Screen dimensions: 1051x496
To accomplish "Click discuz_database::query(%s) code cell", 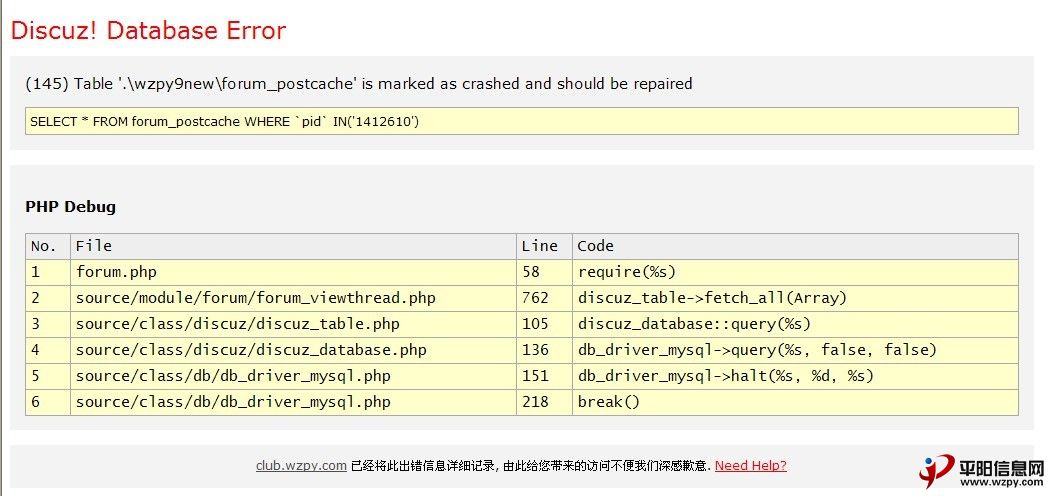I will [x=796, y=324].
